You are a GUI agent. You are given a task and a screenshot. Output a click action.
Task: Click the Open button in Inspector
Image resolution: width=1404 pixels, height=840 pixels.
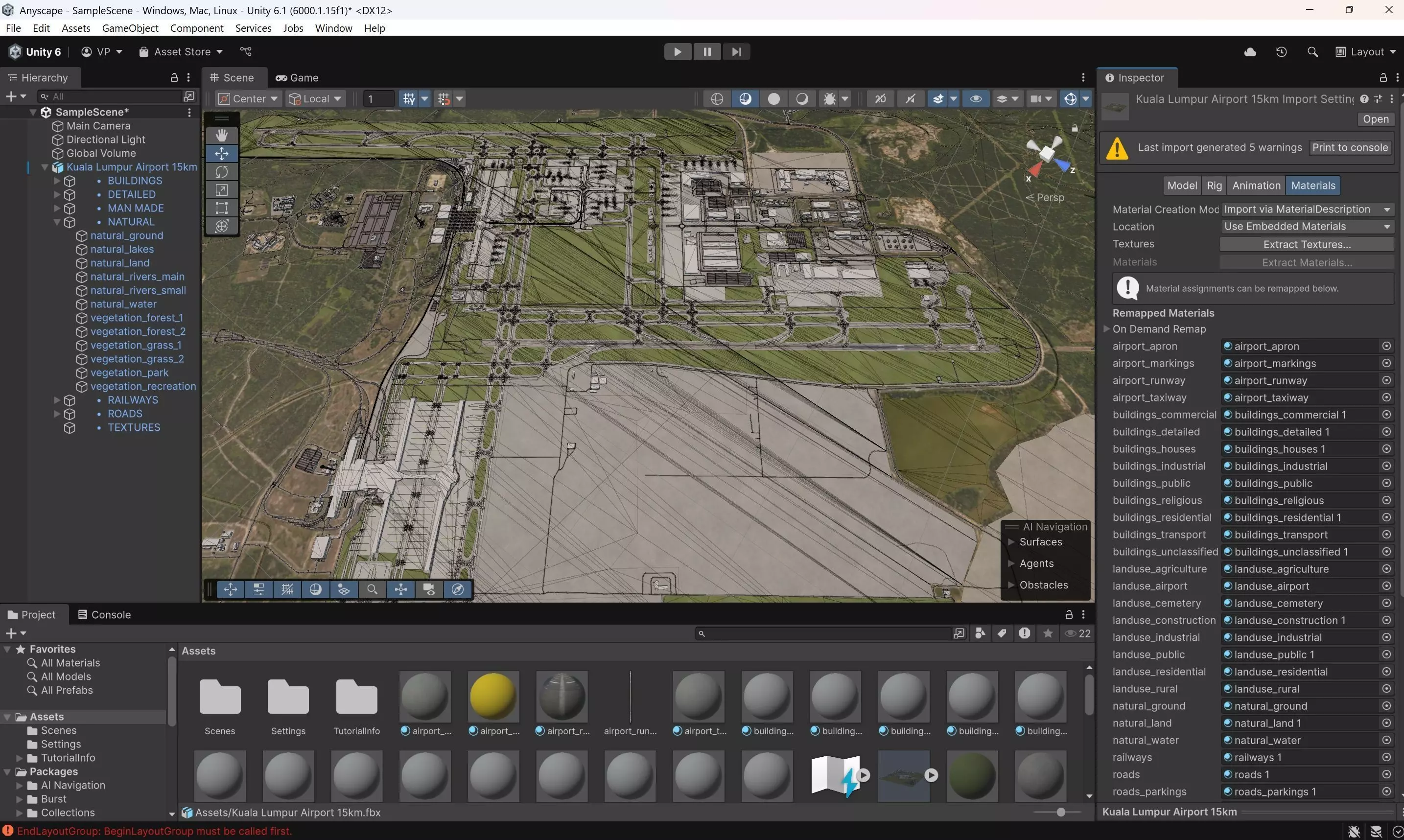(1375, 119)
